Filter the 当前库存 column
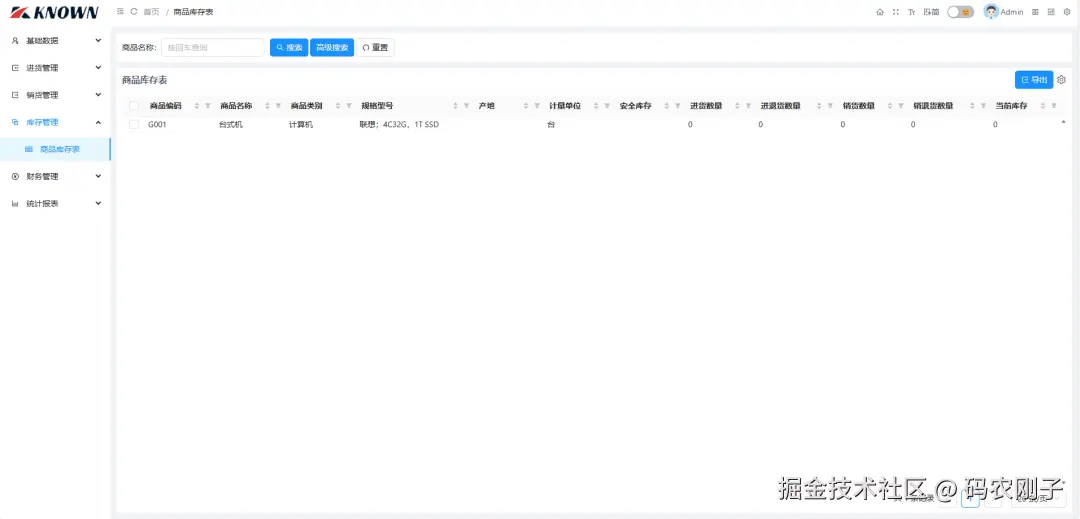Viewport: 1080px width, 519px height. click(x=1054, y=106)
